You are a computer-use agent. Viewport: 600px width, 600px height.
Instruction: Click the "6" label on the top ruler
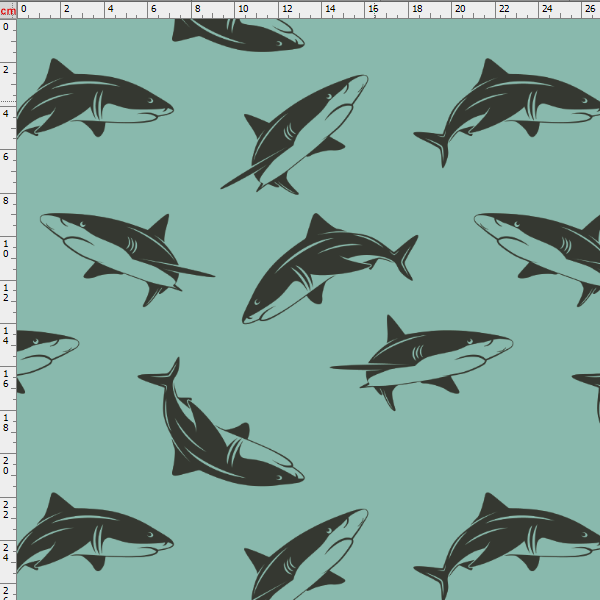[x=154, y=8]
